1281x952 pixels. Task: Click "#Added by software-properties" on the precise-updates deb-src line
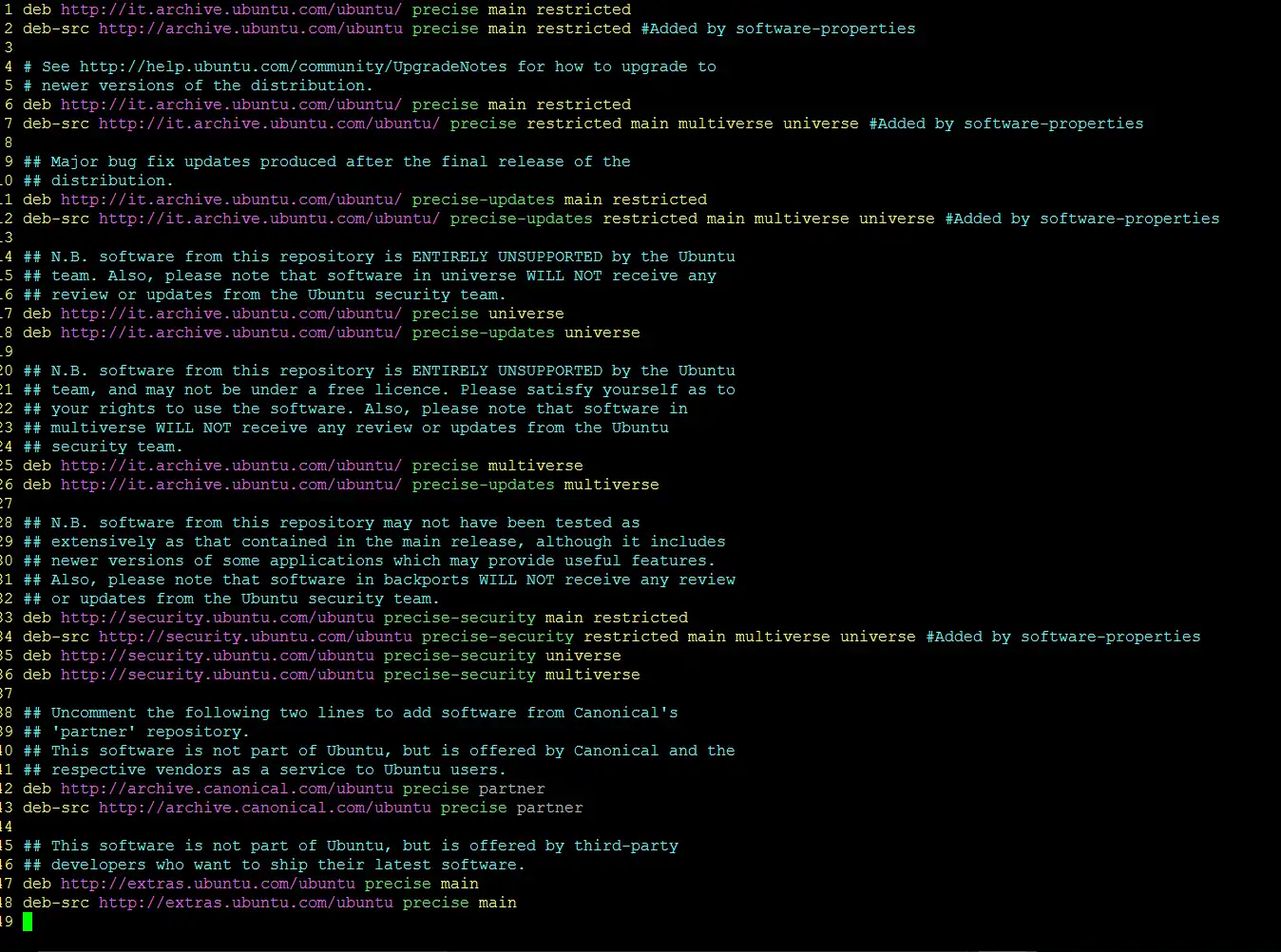pyautogui.click(x=1082, y=219)
